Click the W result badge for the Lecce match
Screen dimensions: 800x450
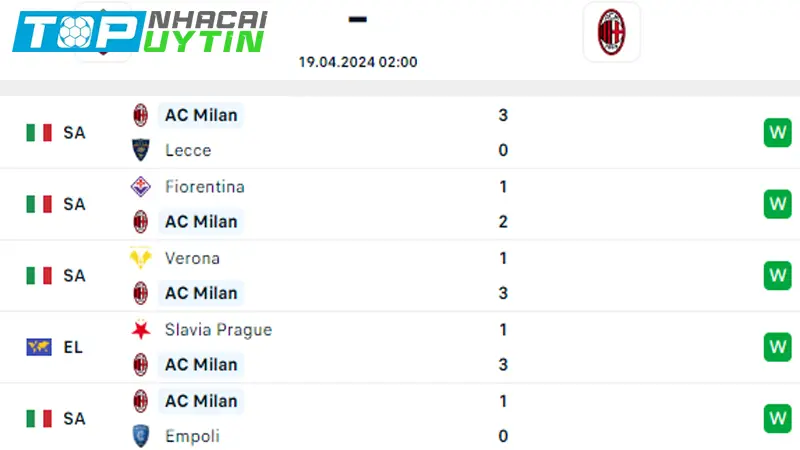coord(777,132)
